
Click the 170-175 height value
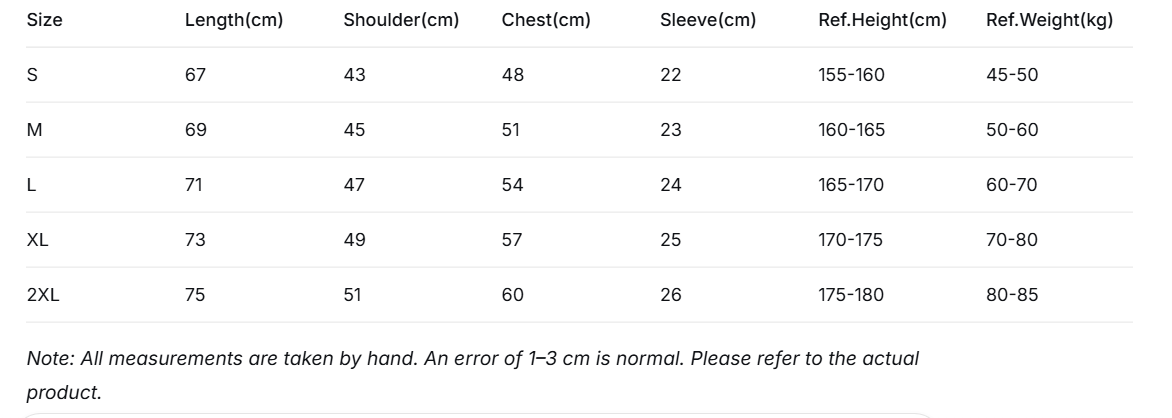point(851,240)
